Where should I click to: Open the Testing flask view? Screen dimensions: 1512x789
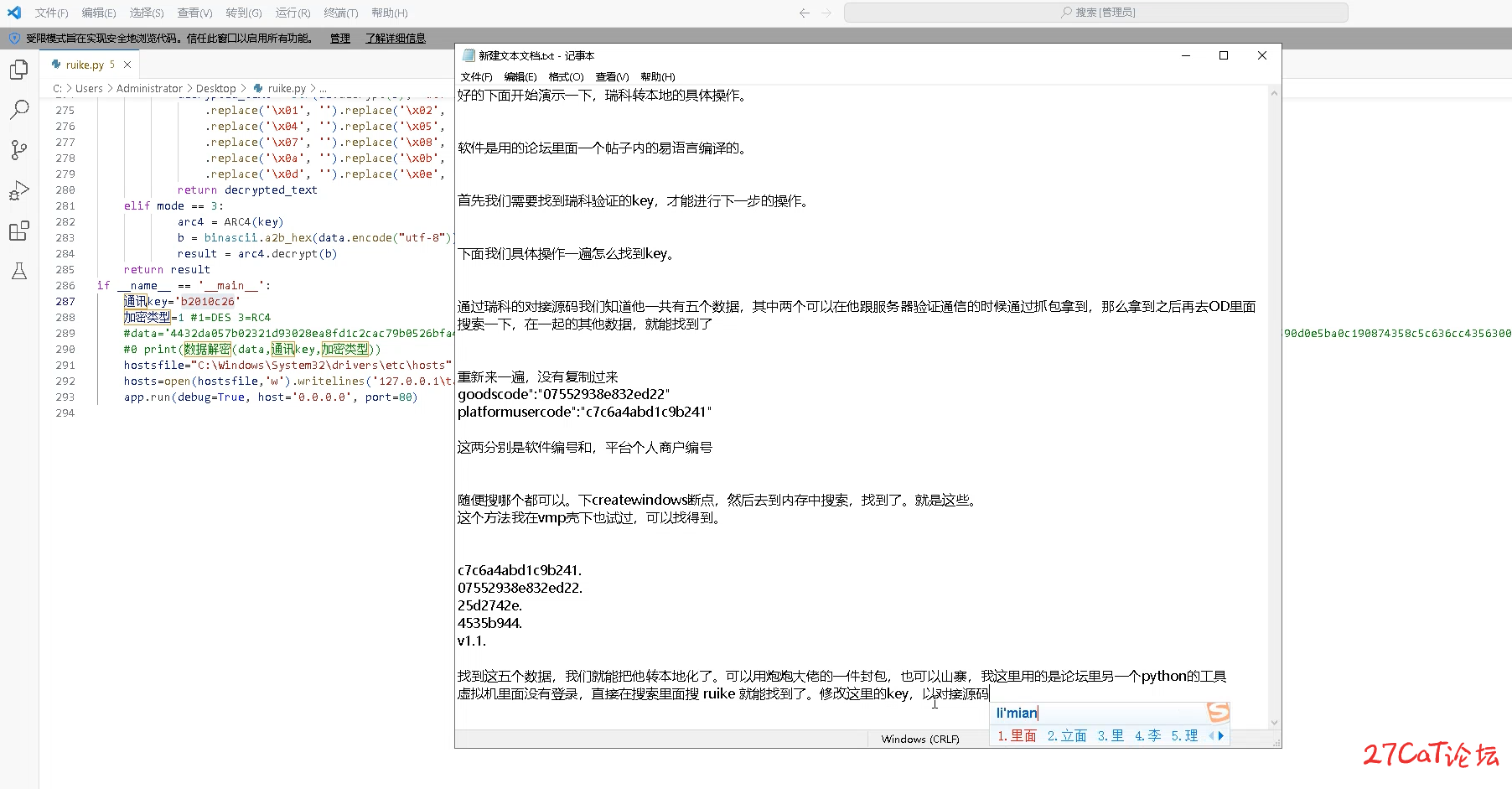(19, 271)
